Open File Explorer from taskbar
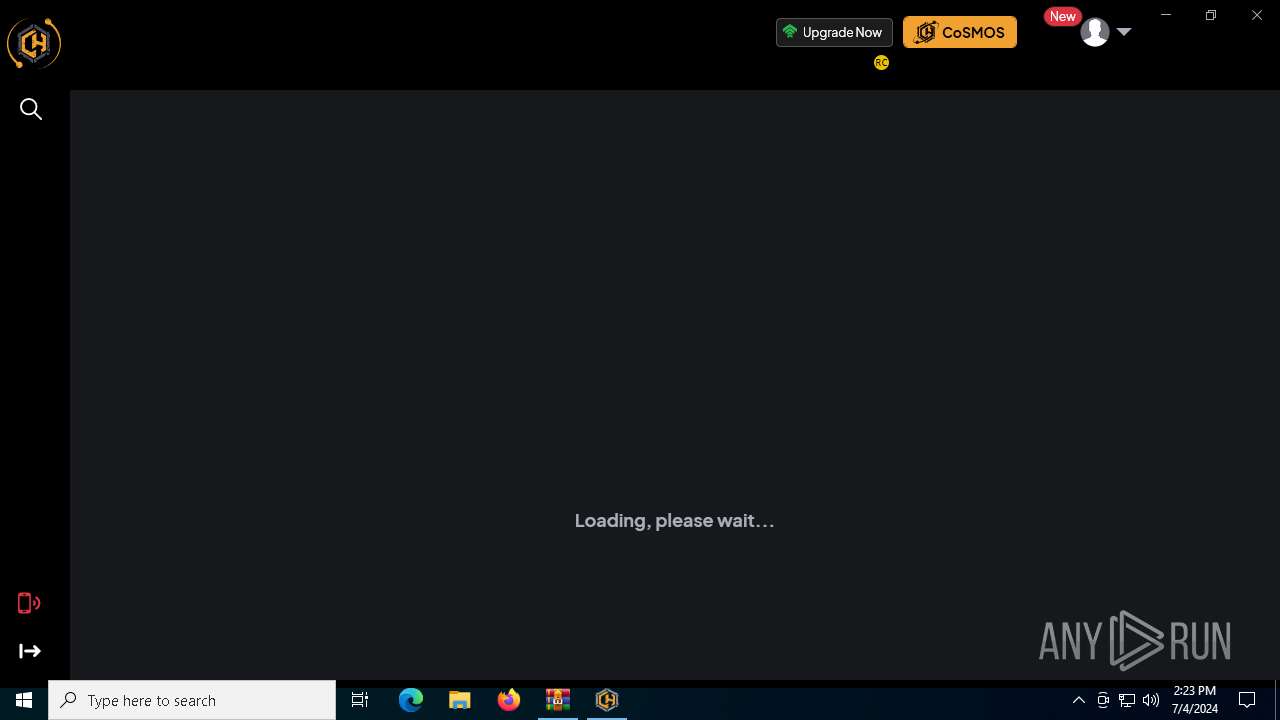 [x=460, y=700]
